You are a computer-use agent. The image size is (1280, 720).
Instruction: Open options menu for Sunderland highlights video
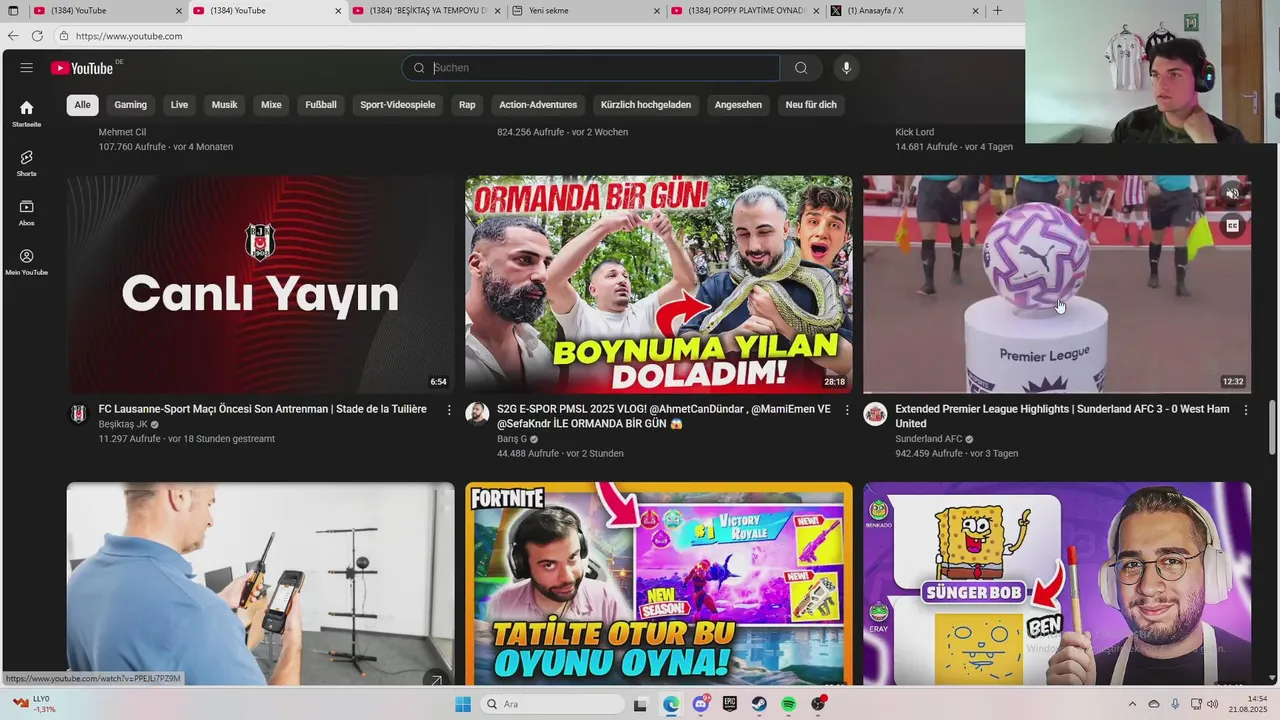click(x=1246, y=410)
